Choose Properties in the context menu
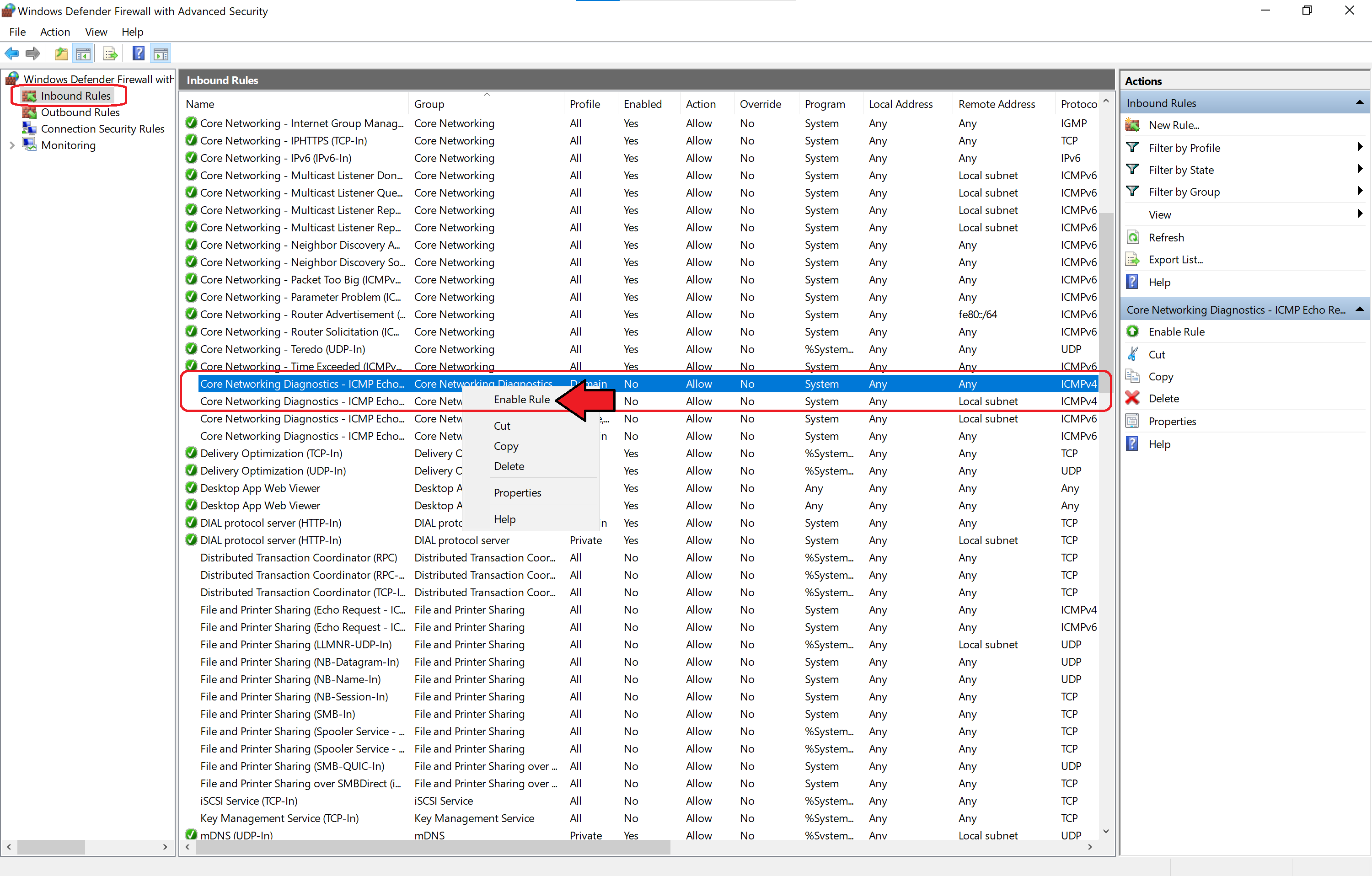Screen dimensions: 1372x876 [517, 493]
